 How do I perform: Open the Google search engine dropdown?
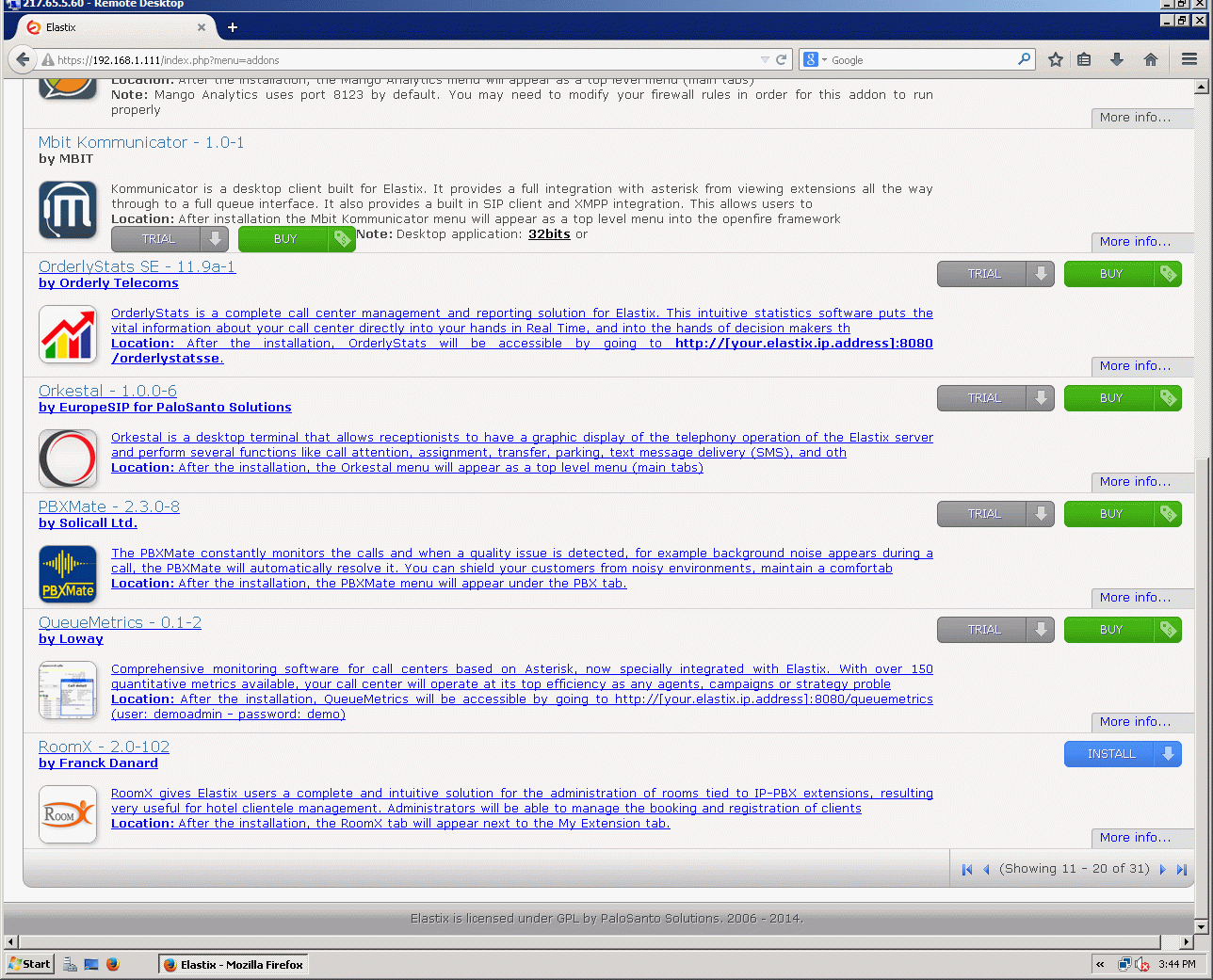815,59
